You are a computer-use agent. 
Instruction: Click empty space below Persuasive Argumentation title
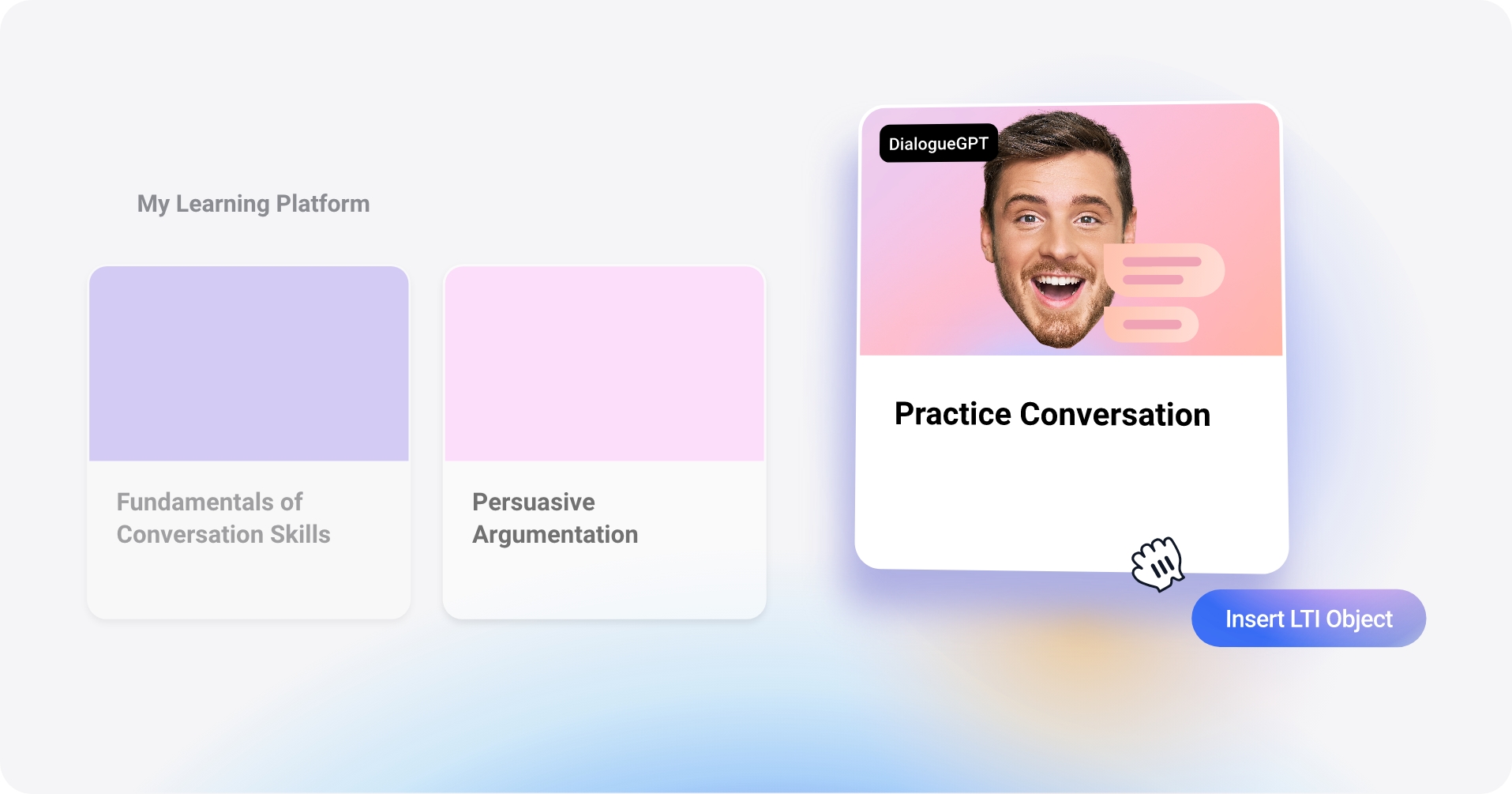[x=604, y=585]
